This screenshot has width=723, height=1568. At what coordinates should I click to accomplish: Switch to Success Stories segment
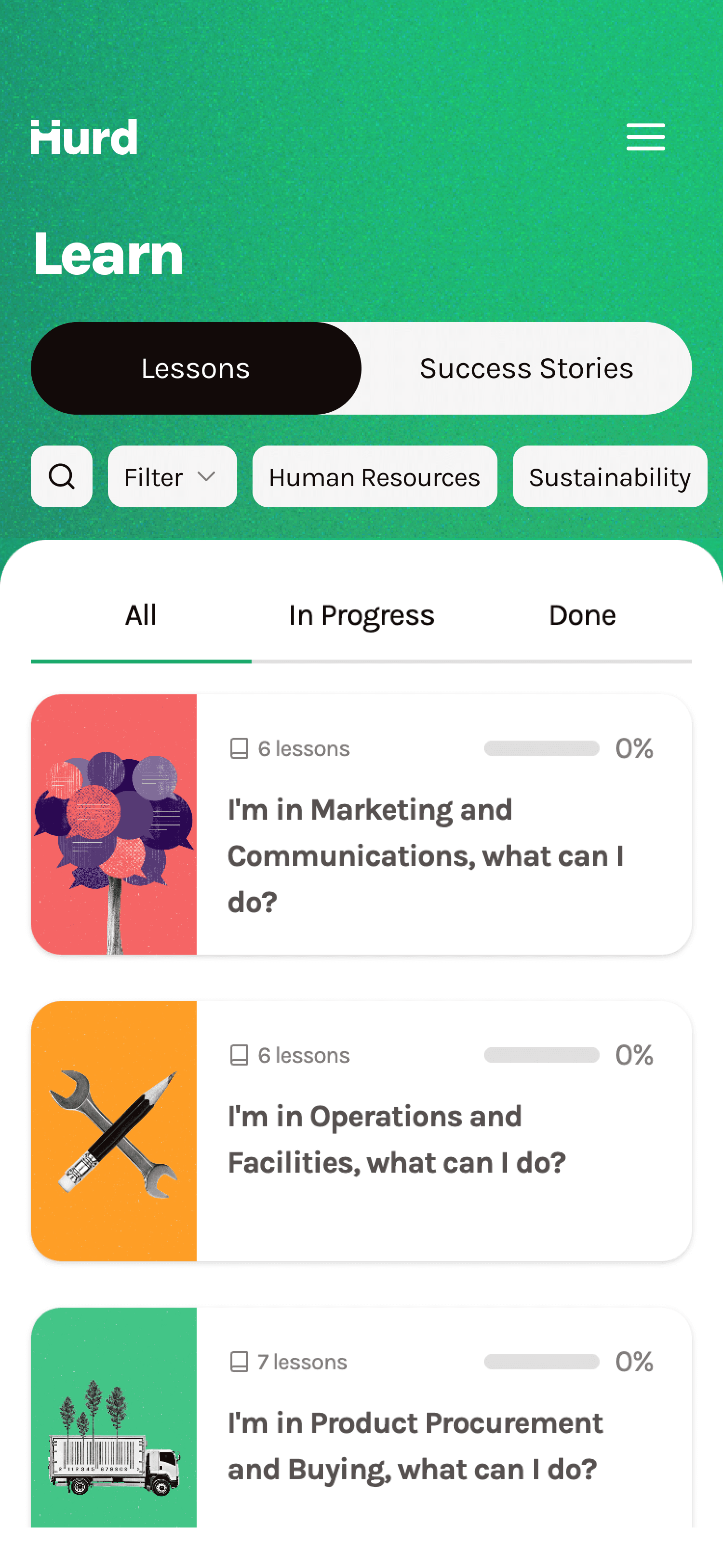(526, 368)
